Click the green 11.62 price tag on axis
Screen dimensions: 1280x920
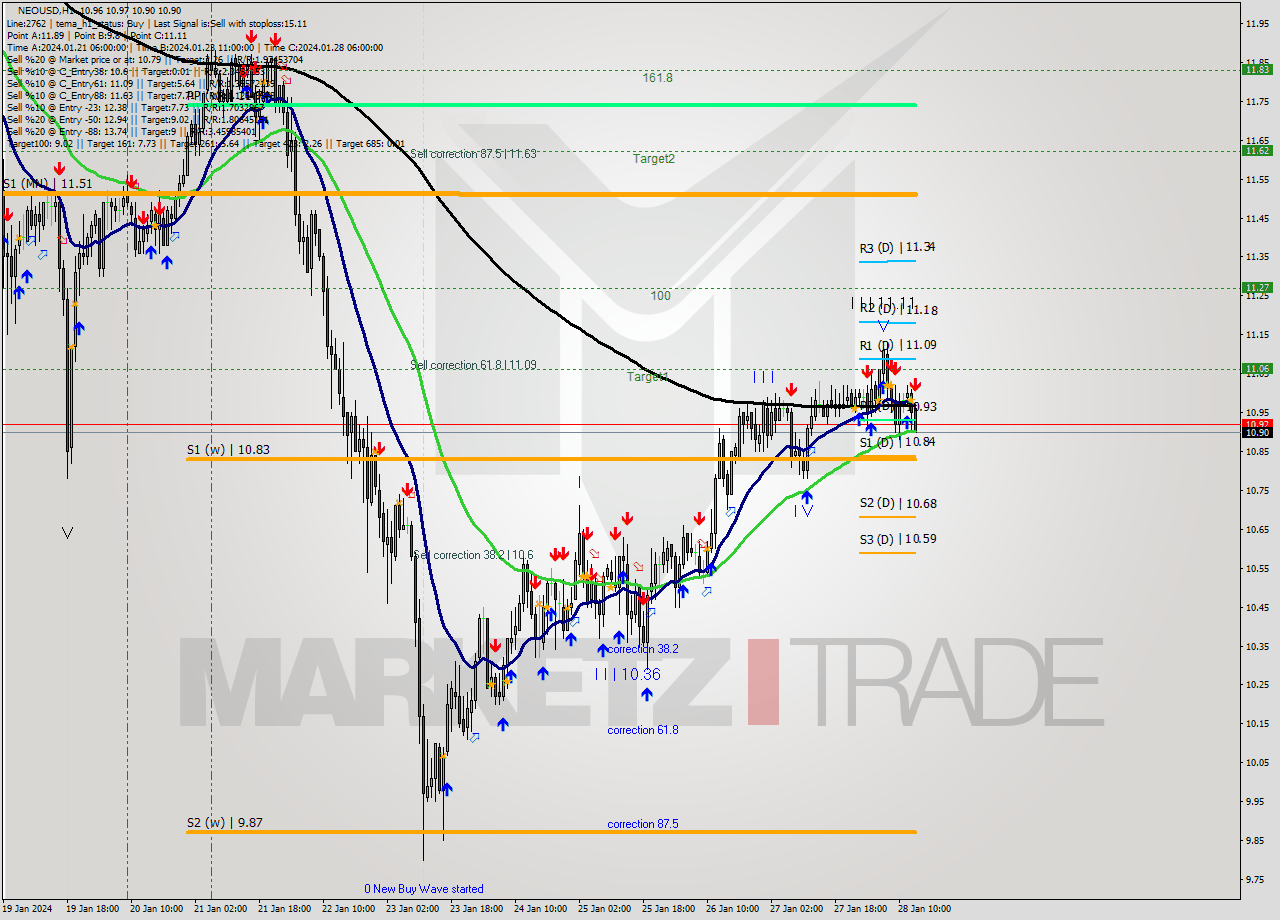[1257, 150]
